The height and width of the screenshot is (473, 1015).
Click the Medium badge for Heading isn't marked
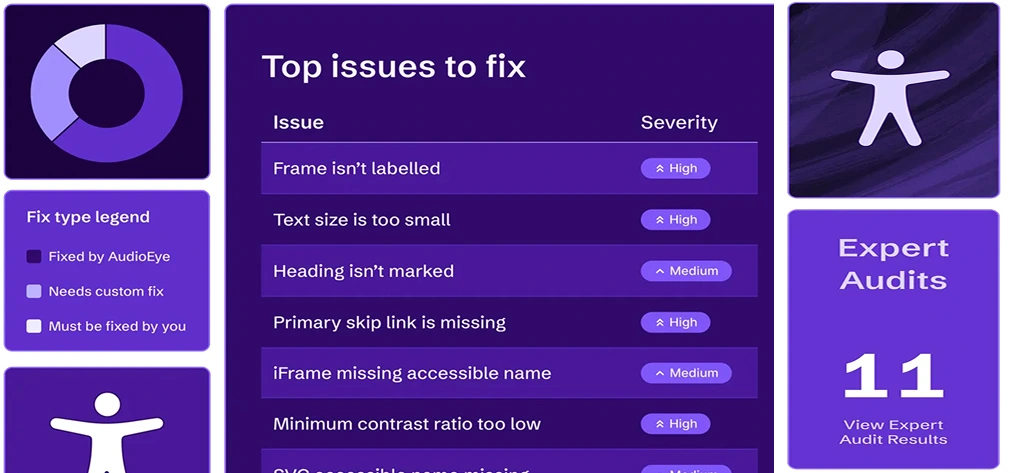[x=686, y=270]
